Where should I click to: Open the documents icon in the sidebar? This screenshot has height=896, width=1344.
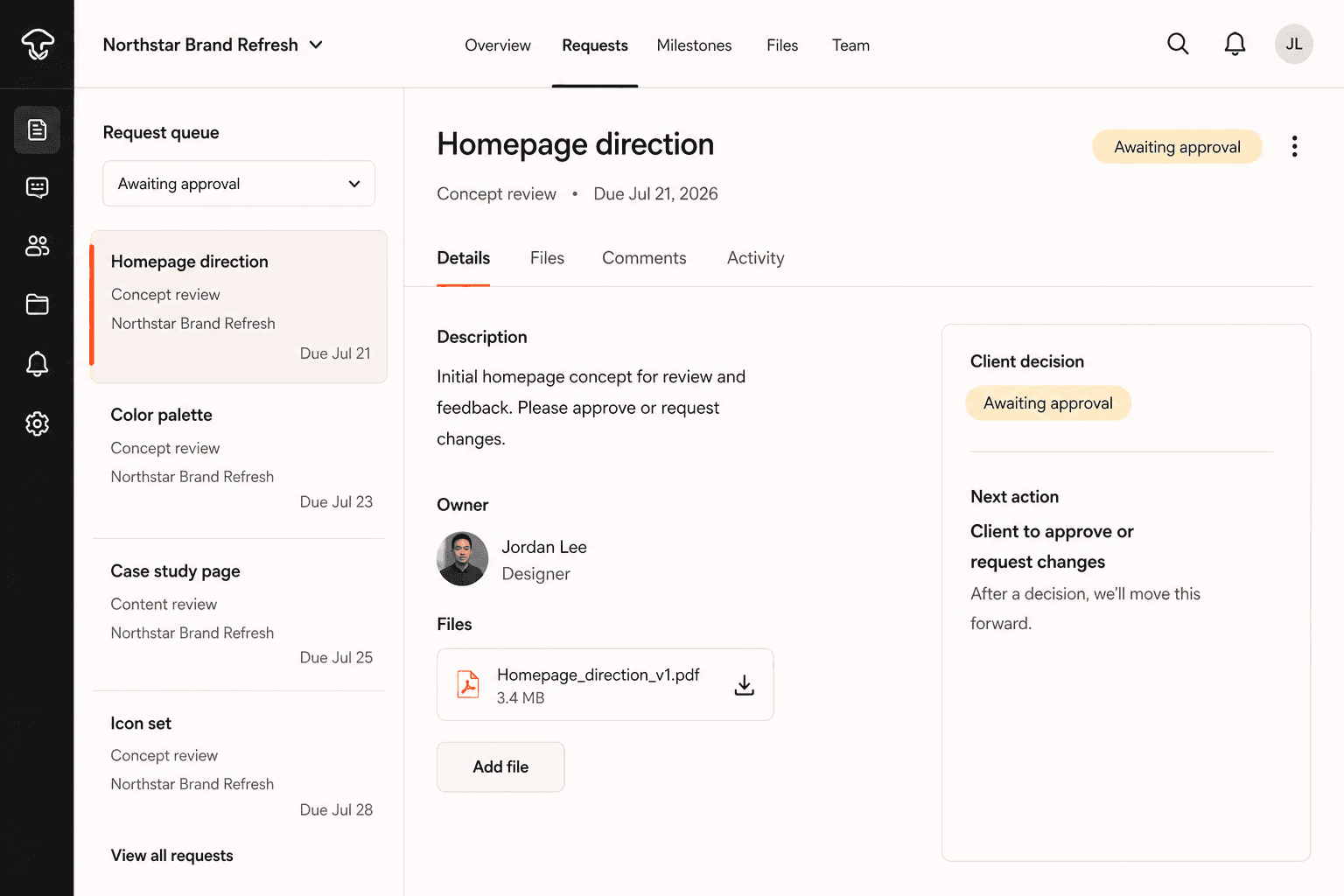pos(37,129)
